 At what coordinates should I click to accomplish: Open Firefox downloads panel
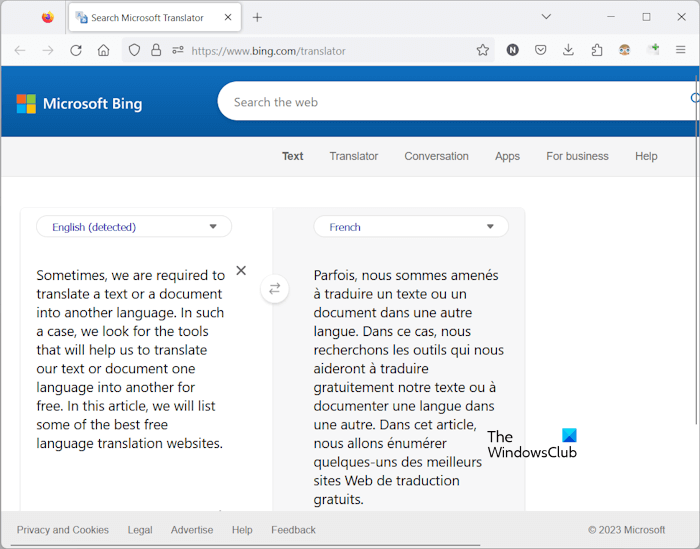tap(568, 50)
